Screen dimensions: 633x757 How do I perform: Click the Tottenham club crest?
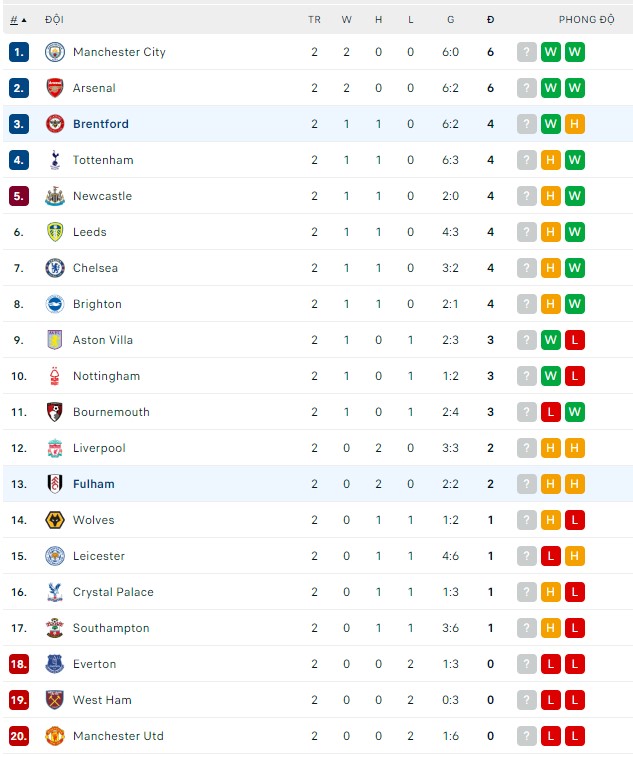pos(55,160)
